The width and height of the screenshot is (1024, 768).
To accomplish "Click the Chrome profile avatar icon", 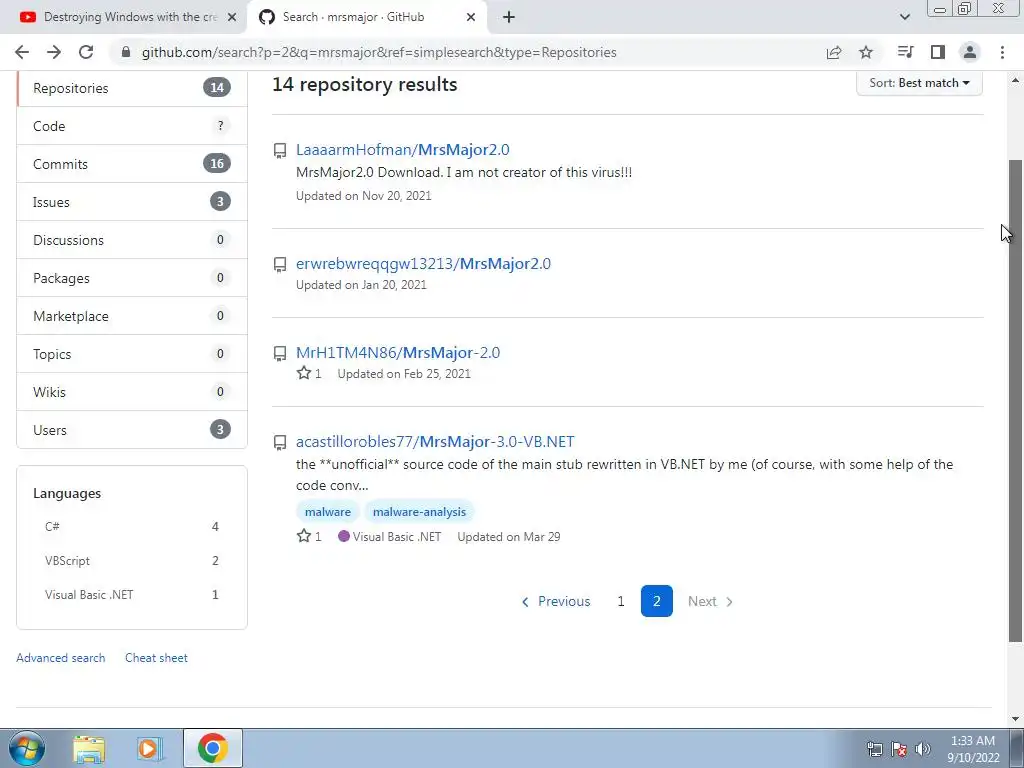I will tap(970, 52).
